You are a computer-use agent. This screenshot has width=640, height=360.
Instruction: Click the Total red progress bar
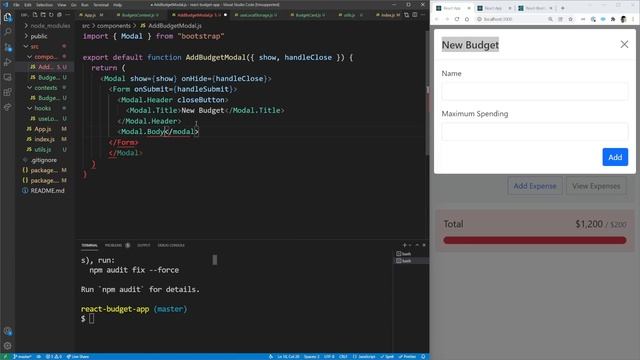click(x=535, y=240)
